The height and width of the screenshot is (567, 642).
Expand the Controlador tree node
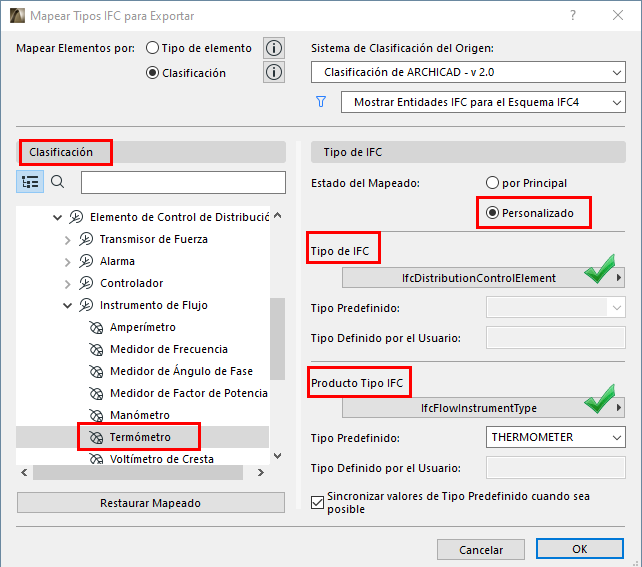click(x=68, y=284)
